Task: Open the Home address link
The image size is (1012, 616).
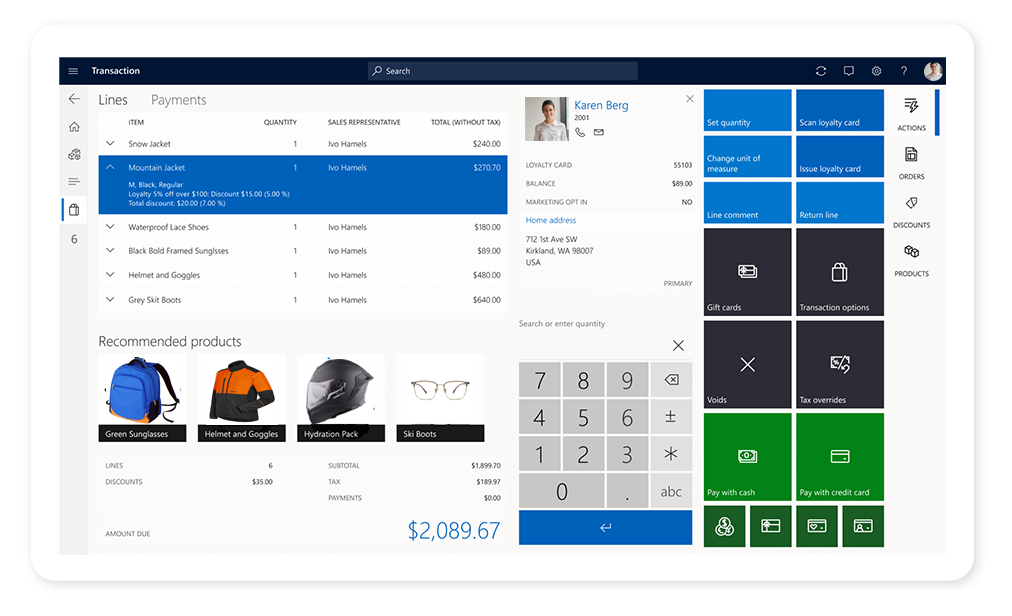Action: click(551, 220)
